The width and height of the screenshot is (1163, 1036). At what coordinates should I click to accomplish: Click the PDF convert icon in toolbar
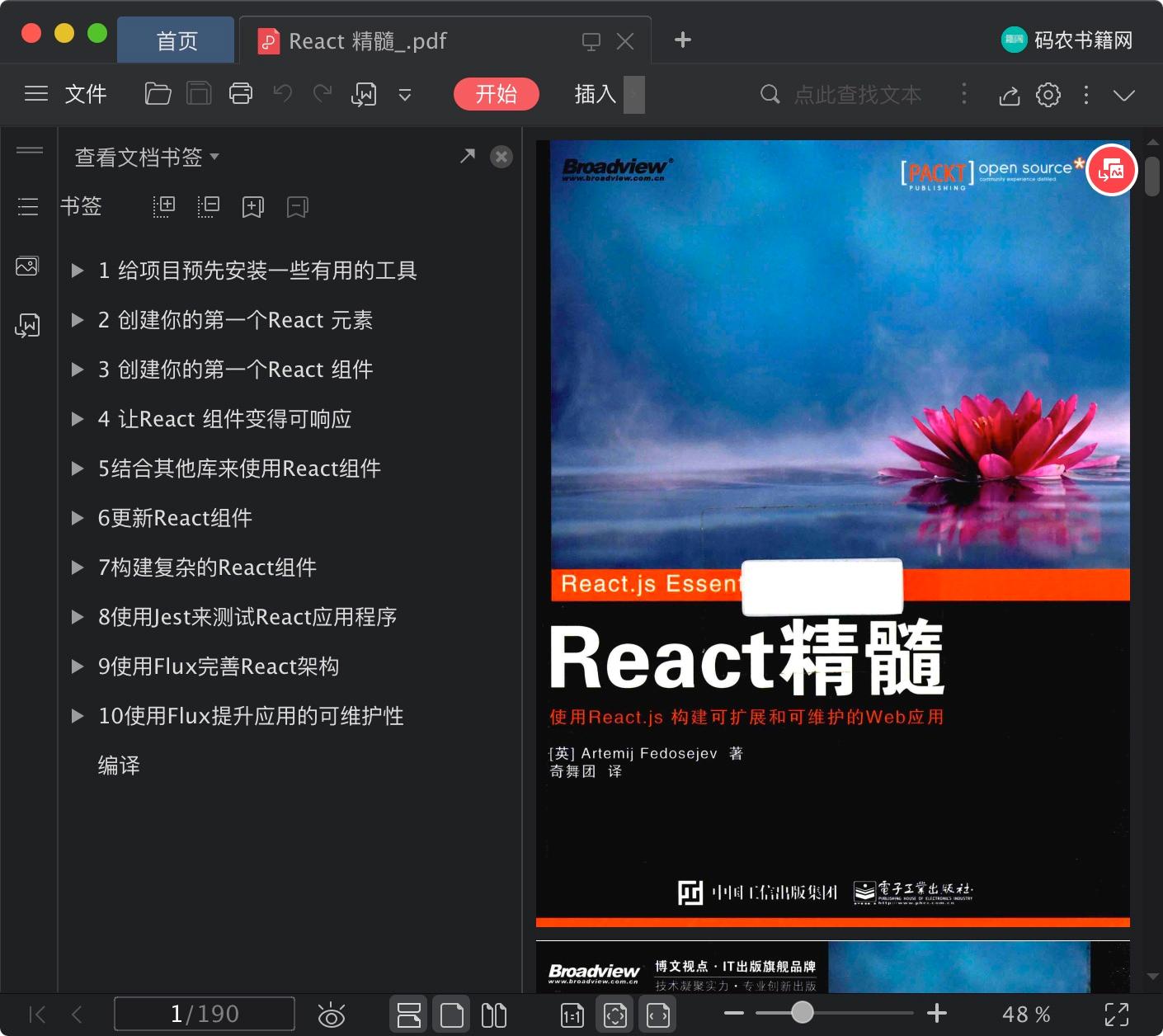pos(364,95)
